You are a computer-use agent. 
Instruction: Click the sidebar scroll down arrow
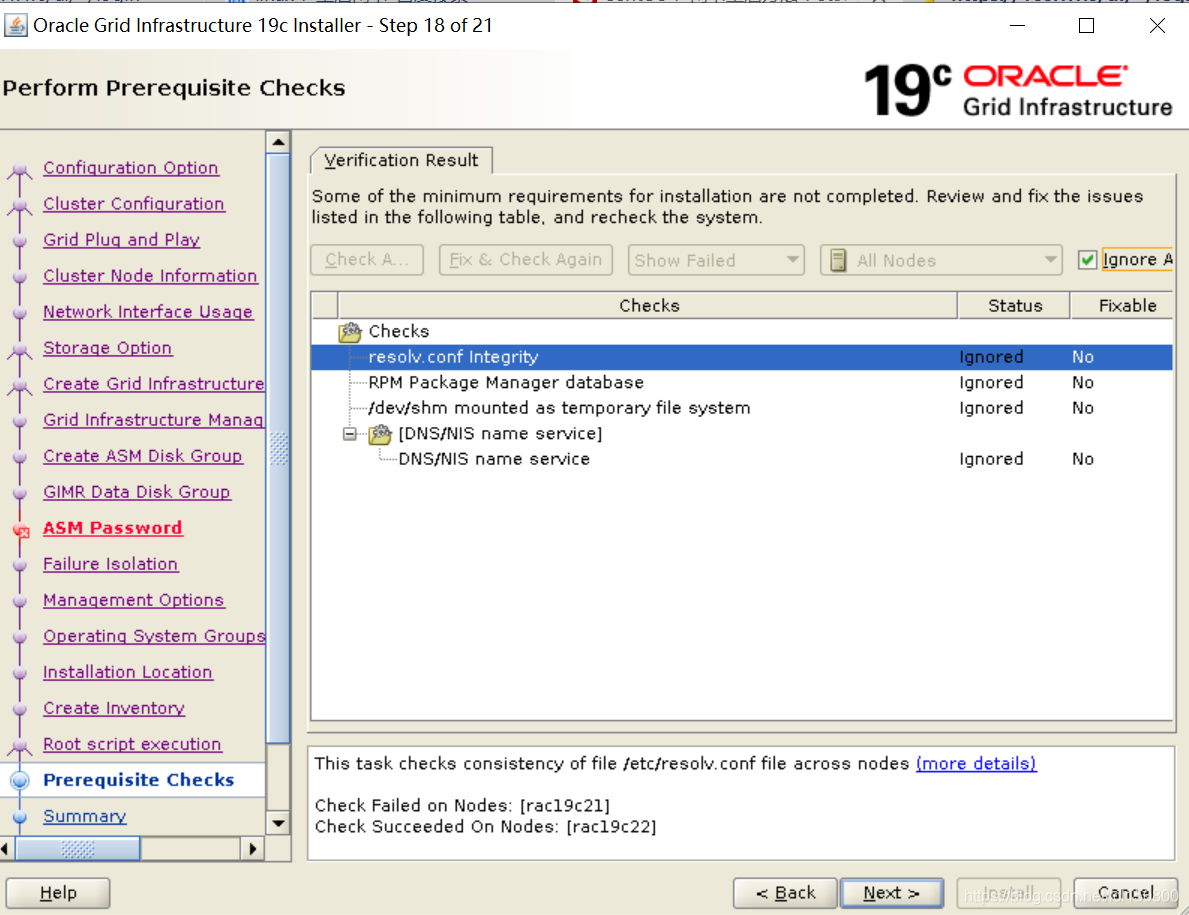pos(278,823)
